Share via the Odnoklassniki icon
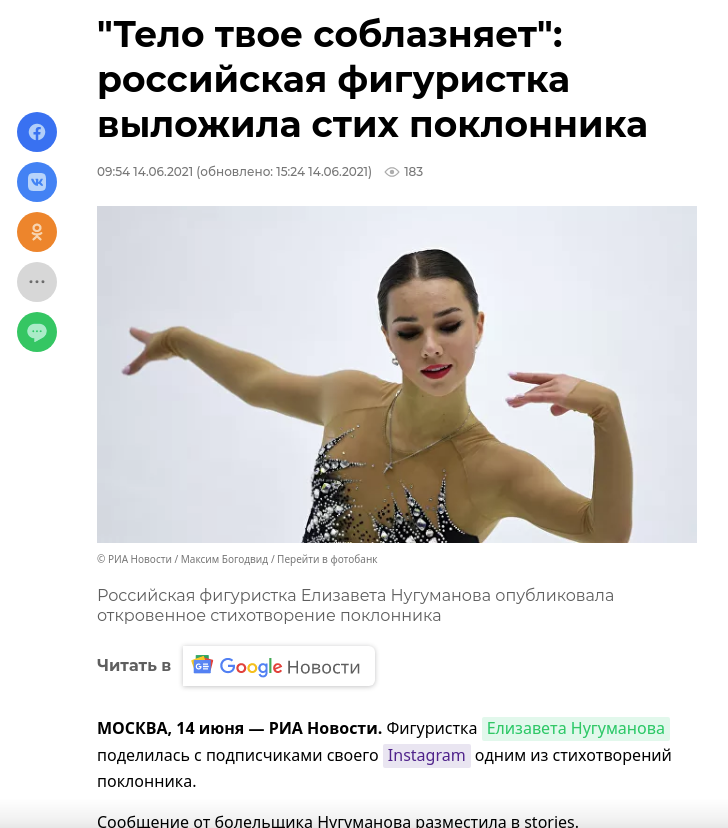 37,232
